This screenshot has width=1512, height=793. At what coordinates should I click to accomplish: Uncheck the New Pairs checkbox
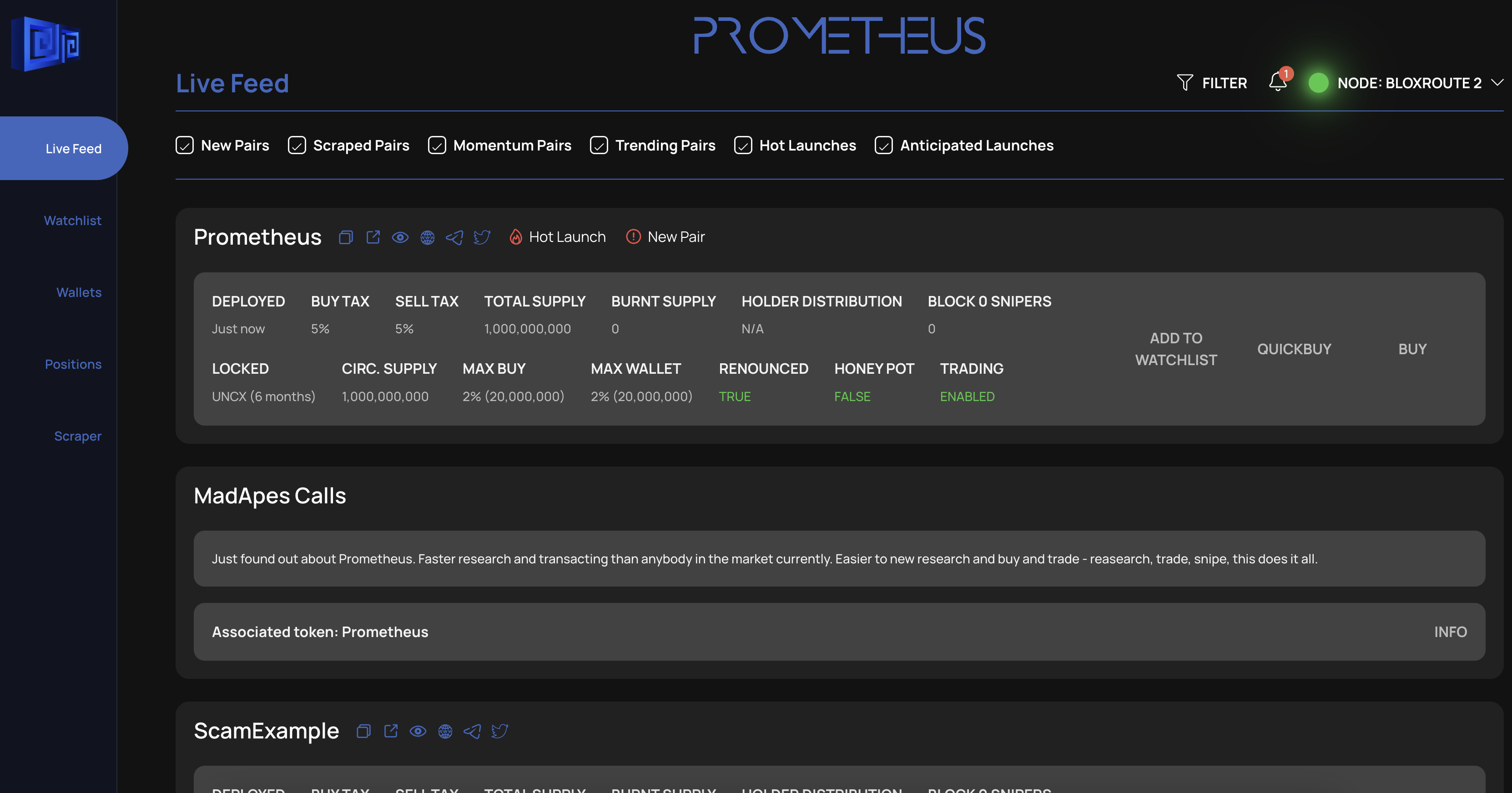click(x=185, y=146)
